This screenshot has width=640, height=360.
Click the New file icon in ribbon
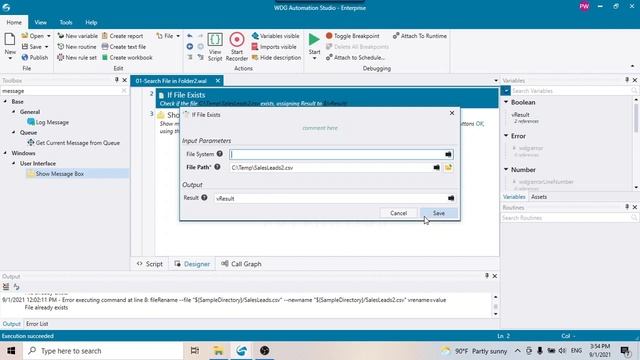tap(10, 40)
